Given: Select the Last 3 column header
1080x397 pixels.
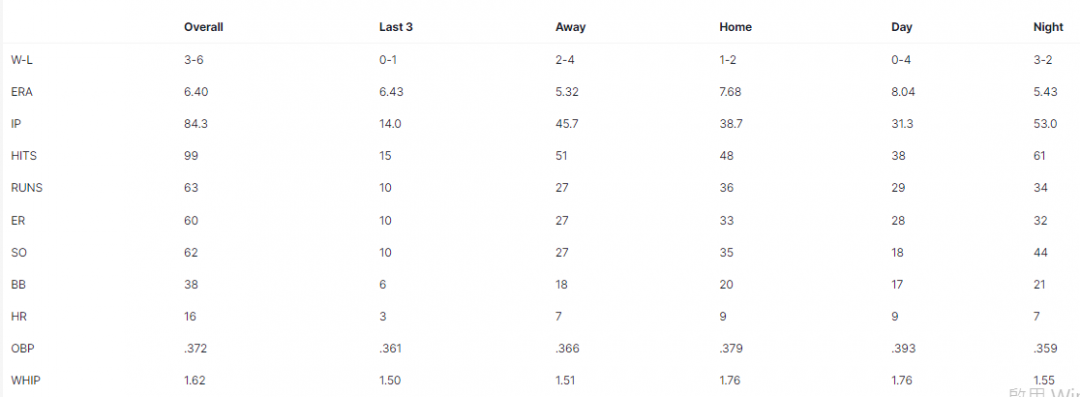Looking at the screenshot, I should [396, 28].
